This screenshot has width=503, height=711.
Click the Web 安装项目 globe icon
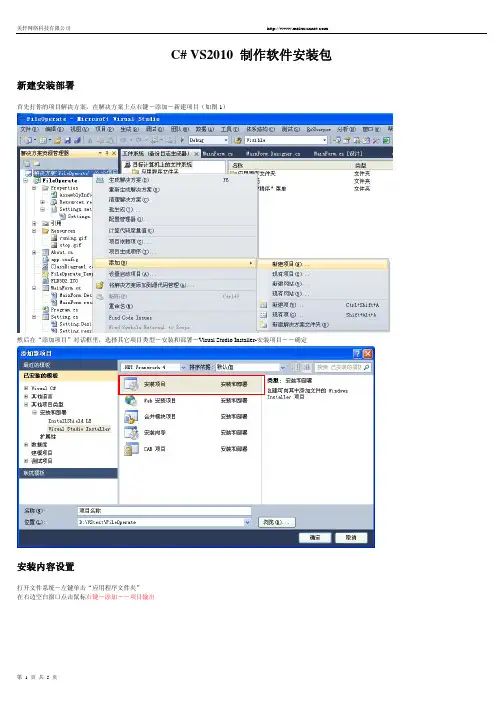point(131,400)
